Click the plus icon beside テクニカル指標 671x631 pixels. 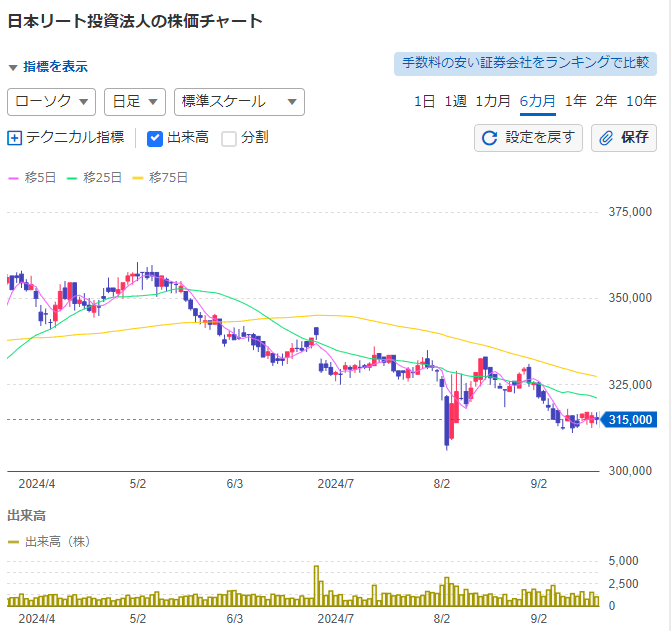15,138
